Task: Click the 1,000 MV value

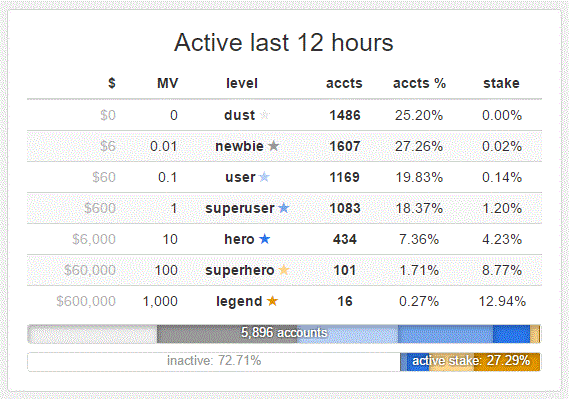Action: 160,301
